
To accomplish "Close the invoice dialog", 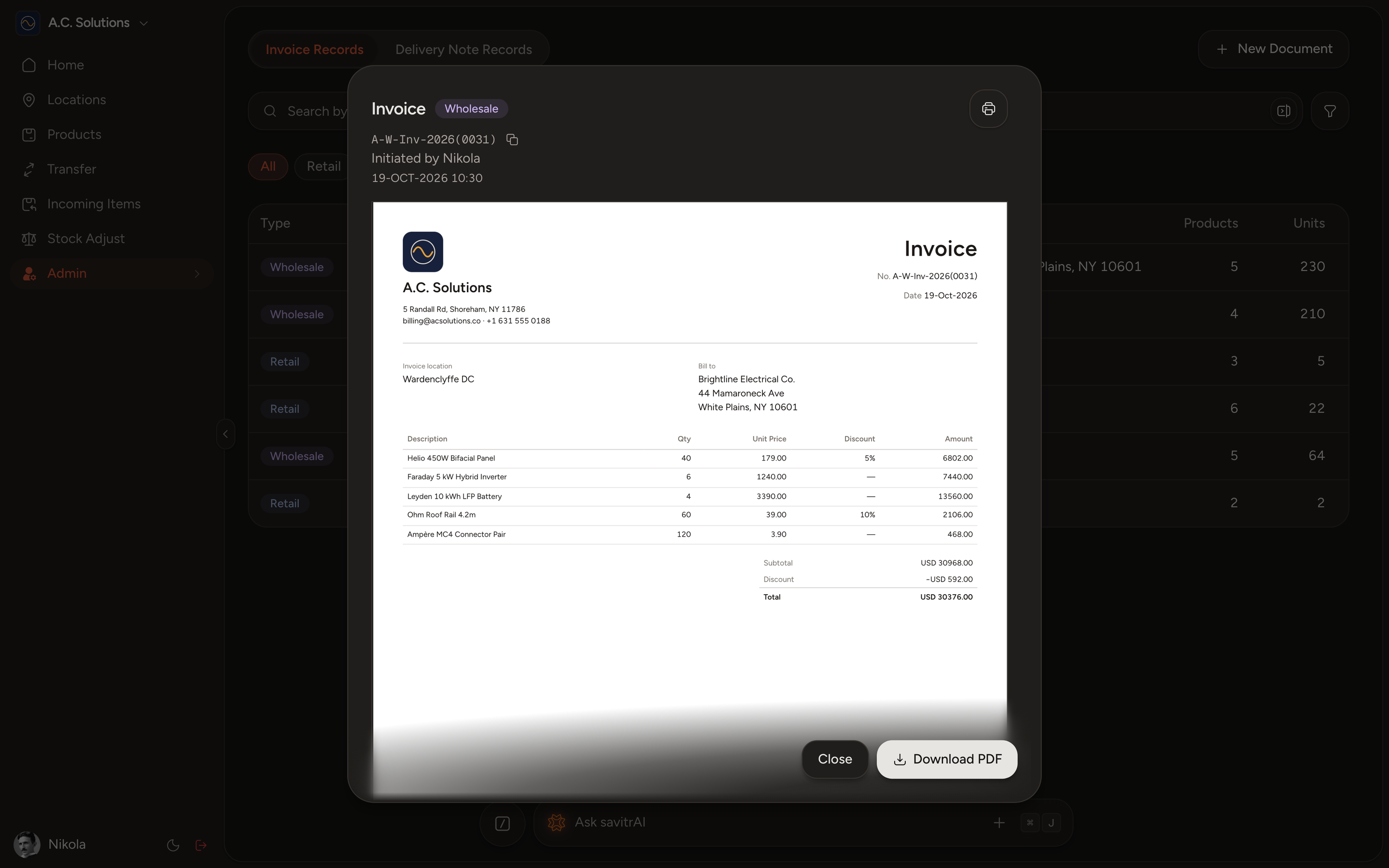I will tap(834, 759).
